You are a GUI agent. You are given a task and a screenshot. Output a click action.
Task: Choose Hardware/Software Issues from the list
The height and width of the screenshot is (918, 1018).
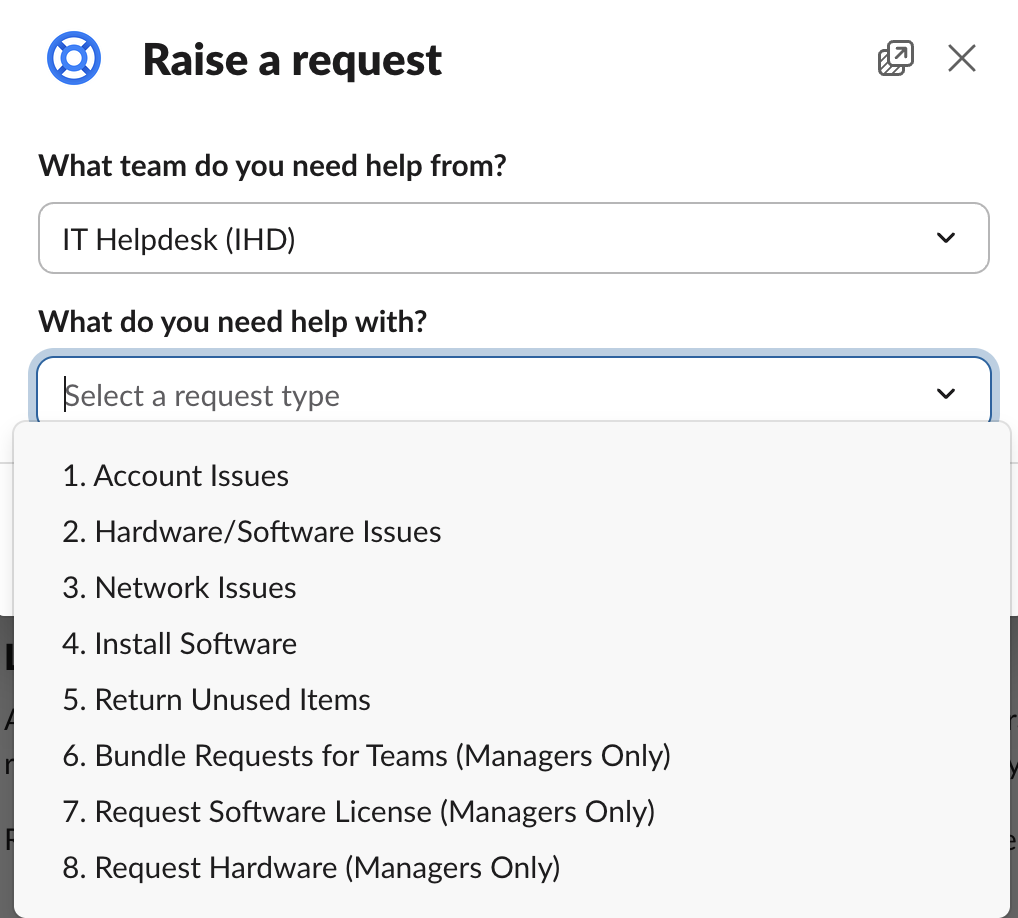pyautogui.click(x=252, y=532)
